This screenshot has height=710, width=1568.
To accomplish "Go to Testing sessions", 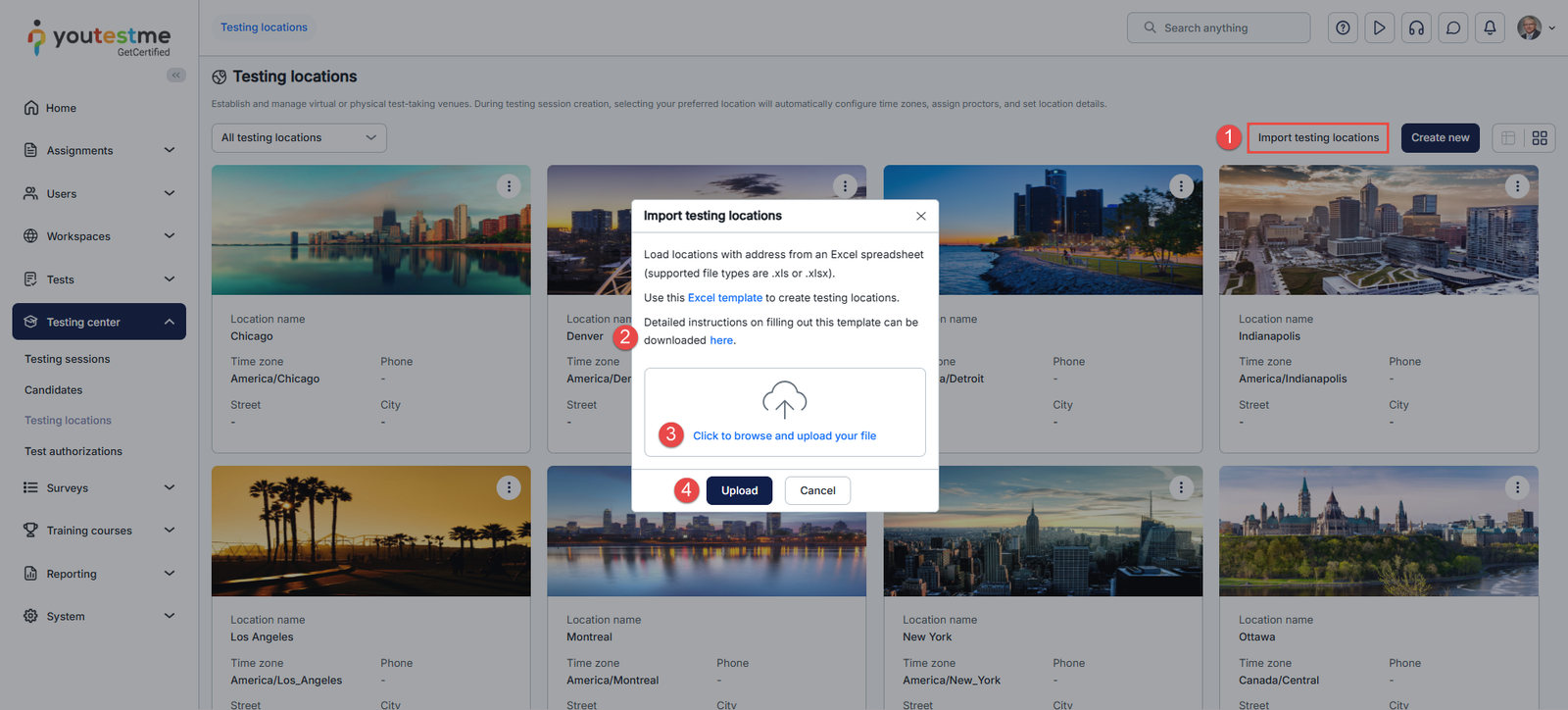I will (68, 360).
